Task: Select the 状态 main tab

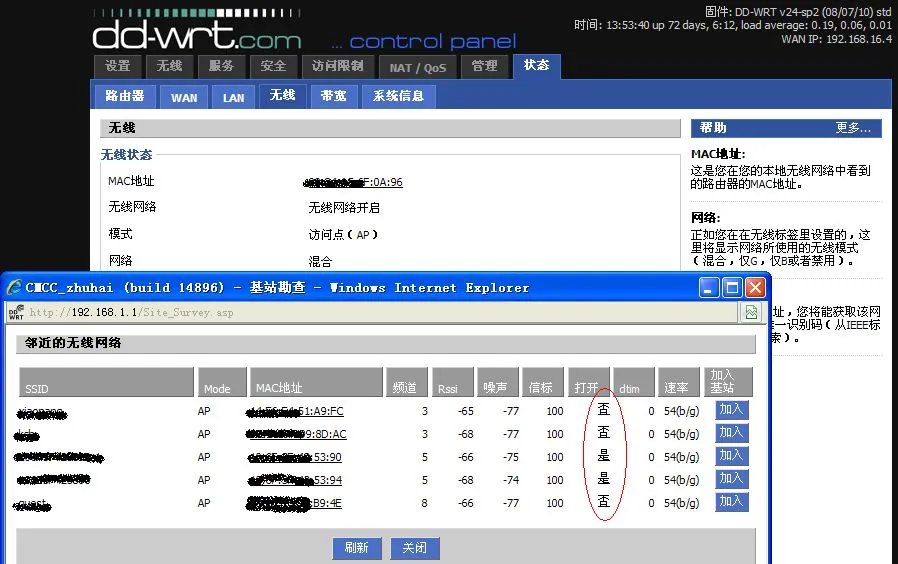Action: [x=537, y=66]
